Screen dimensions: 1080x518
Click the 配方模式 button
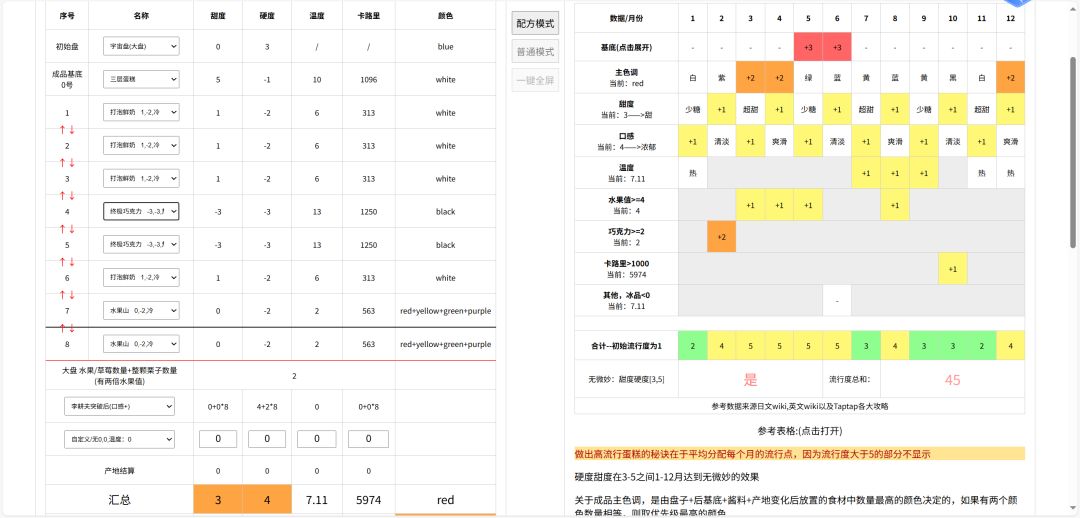click(x=535, y=23)
